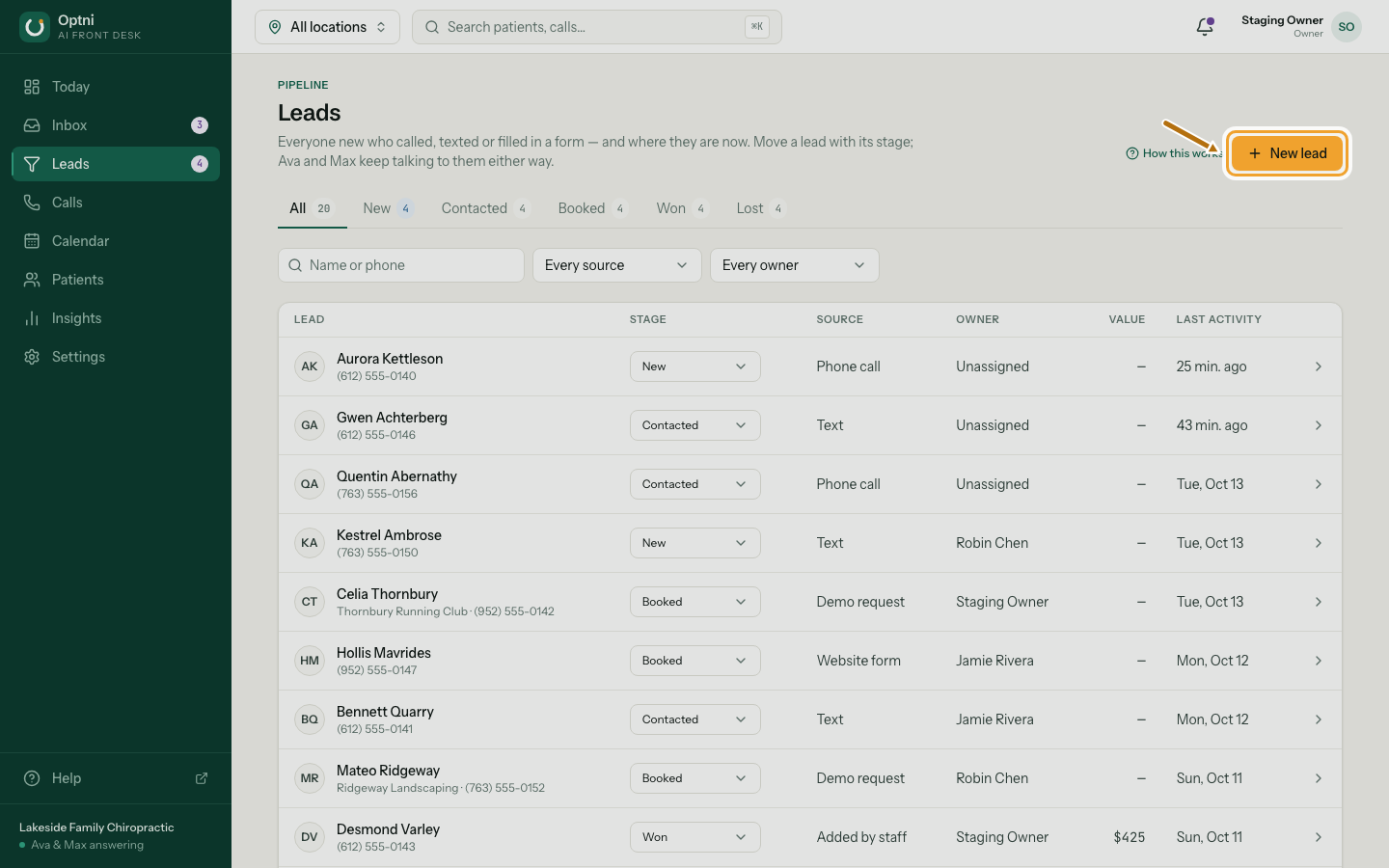Open Gwen Achterberg row chevron arrow
This screenshot has height=868, width=1389.
click(x=1319, y=425)
